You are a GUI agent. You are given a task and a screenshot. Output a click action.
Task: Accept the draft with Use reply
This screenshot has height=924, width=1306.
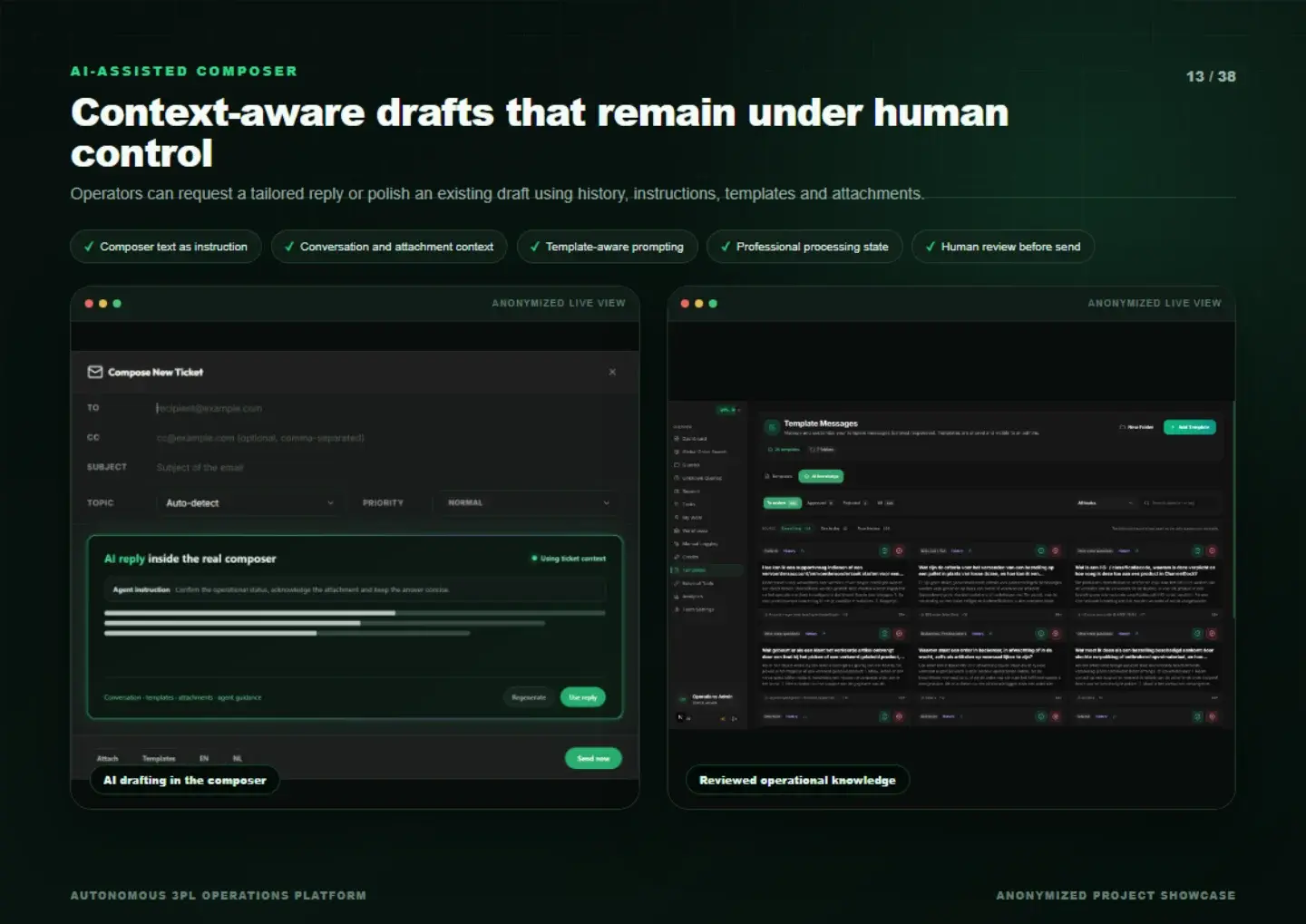pos(583,697)
